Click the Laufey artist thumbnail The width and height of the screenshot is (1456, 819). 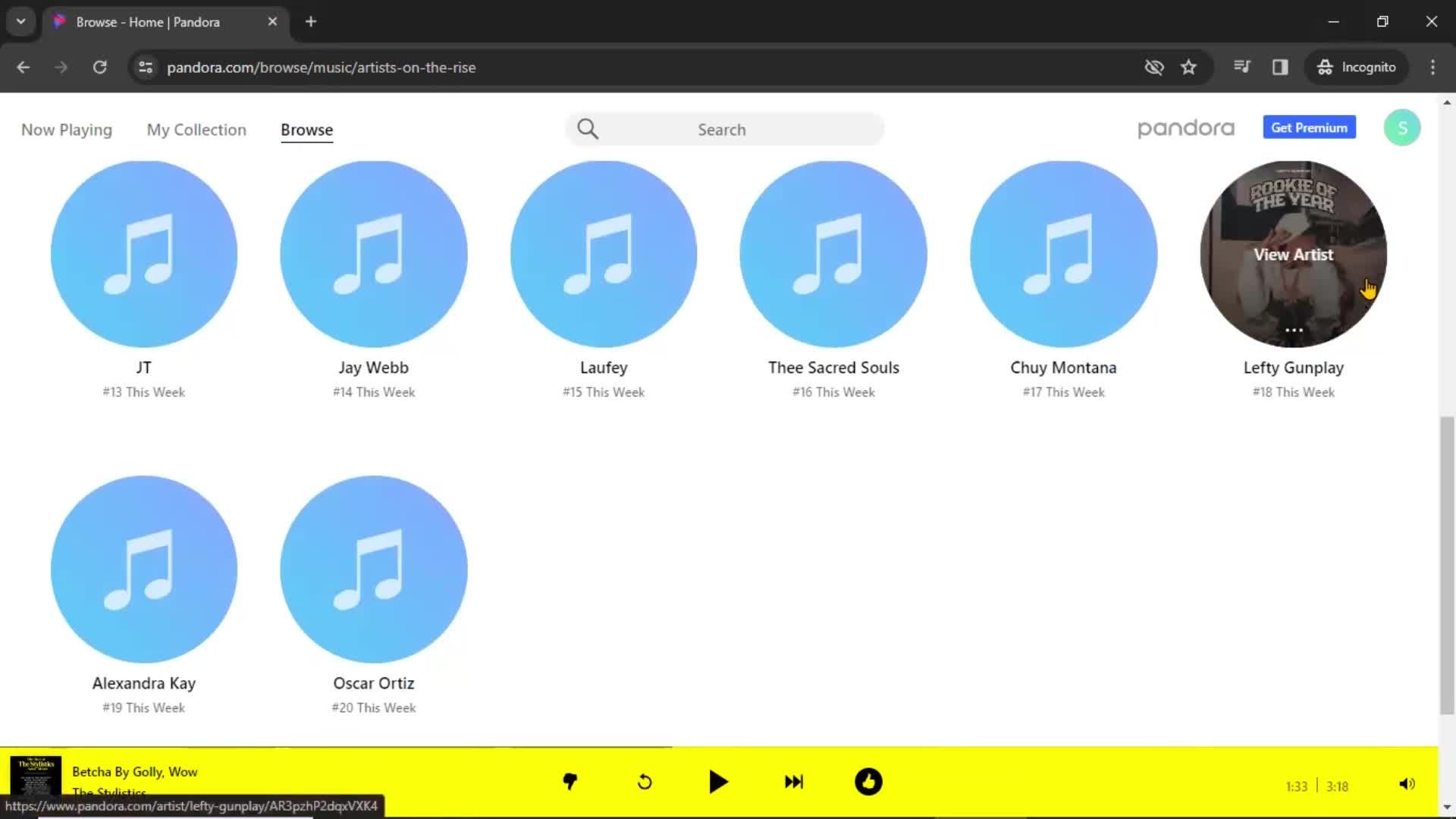(x=603, y=253)
